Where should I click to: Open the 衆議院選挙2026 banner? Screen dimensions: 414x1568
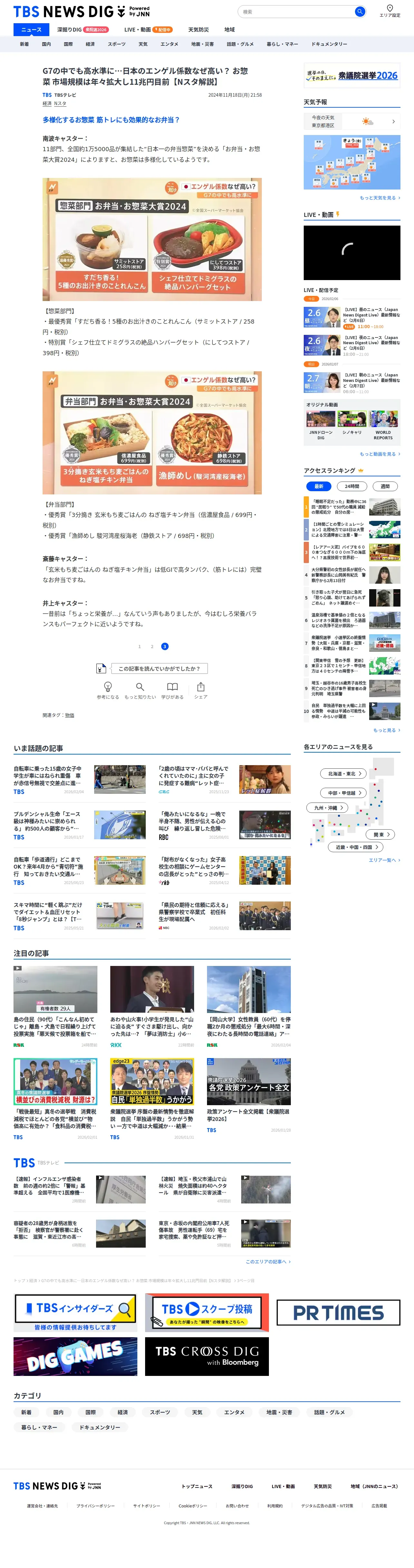click(x=352, y=75)
